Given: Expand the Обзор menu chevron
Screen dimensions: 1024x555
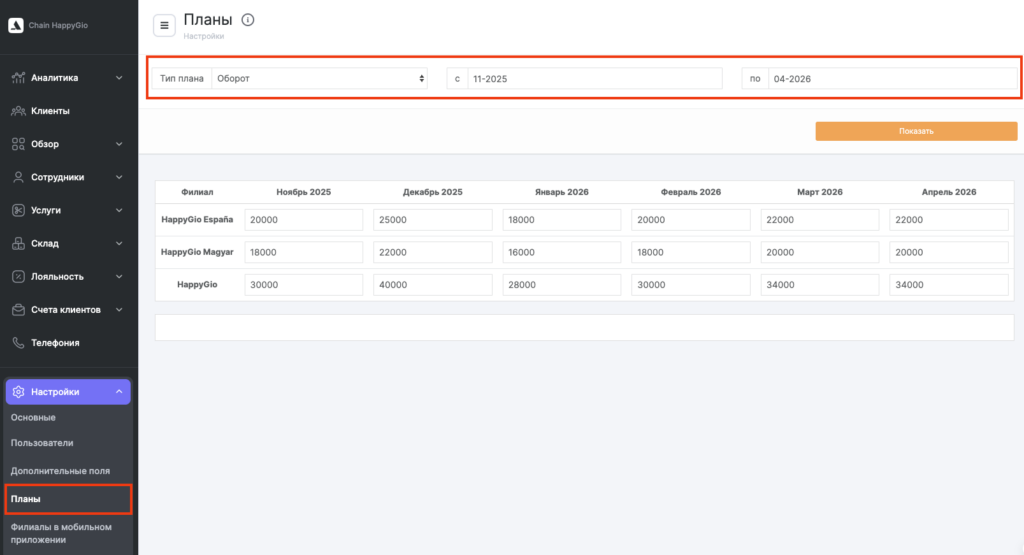Looking at the screenshot, I should 119,144.
